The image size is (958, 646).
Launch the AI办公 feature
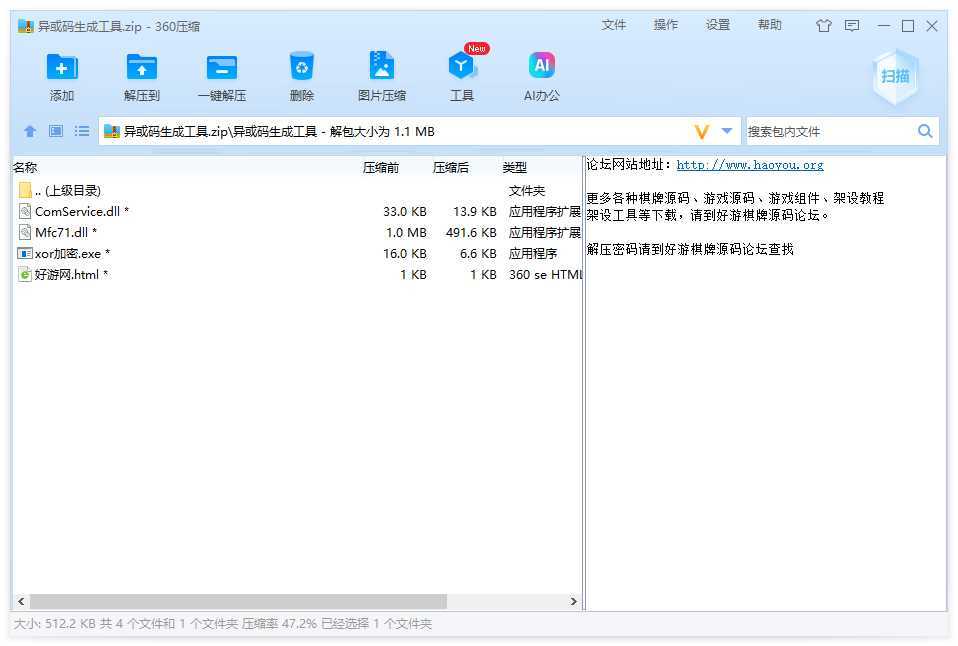pyautogui.click(x=541, y=68)
